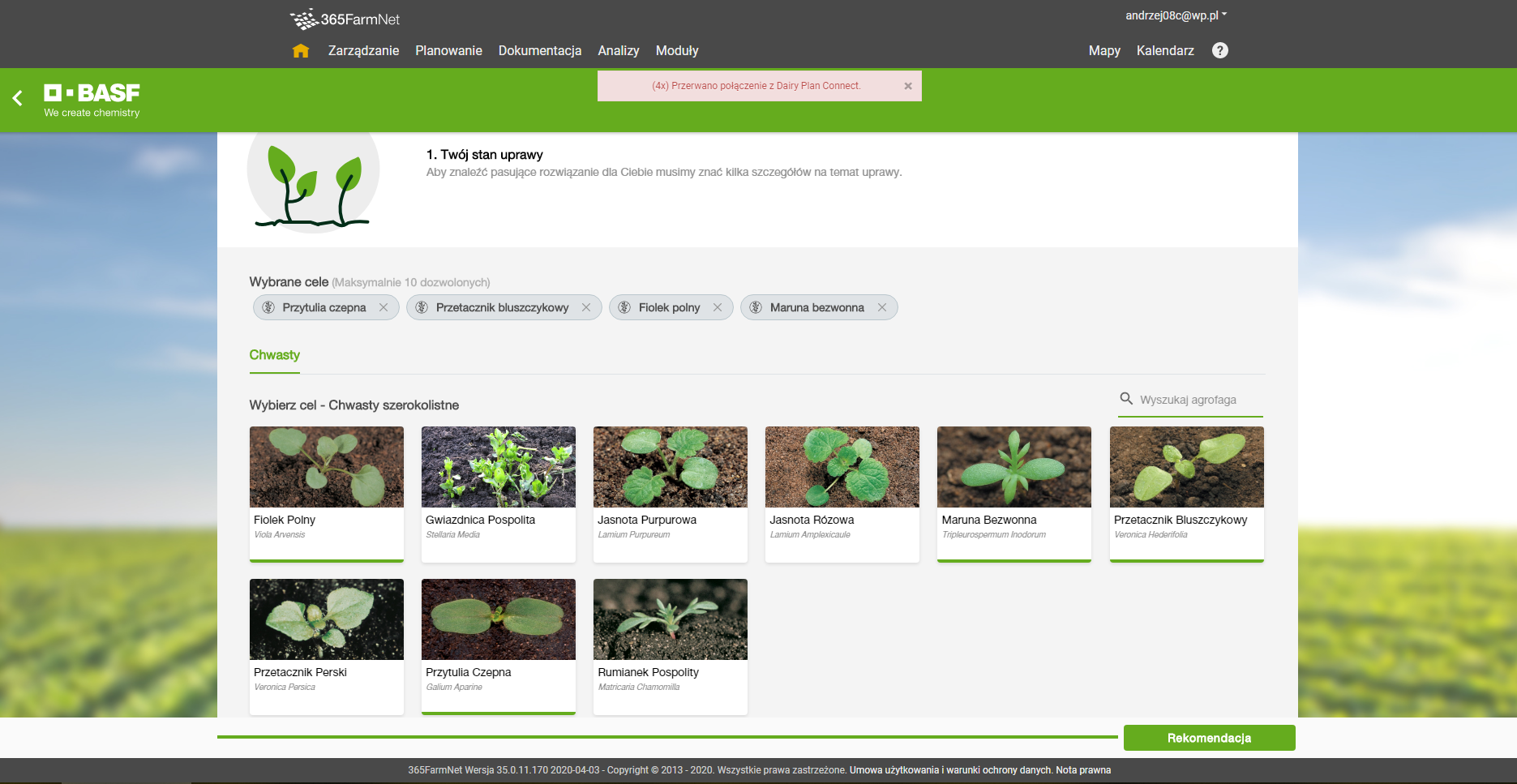The image size is (1517, 784).
Task: Click the home icon in navigation bar
Action: coord(301,51)
